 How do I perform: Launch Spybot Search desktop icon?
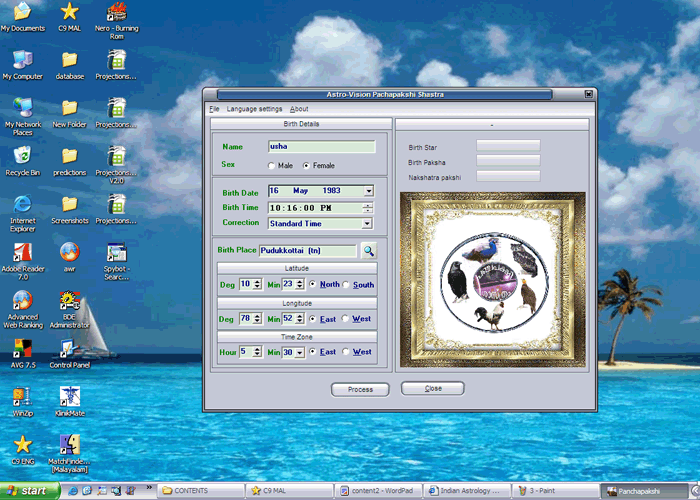click(x=117, y=262)
